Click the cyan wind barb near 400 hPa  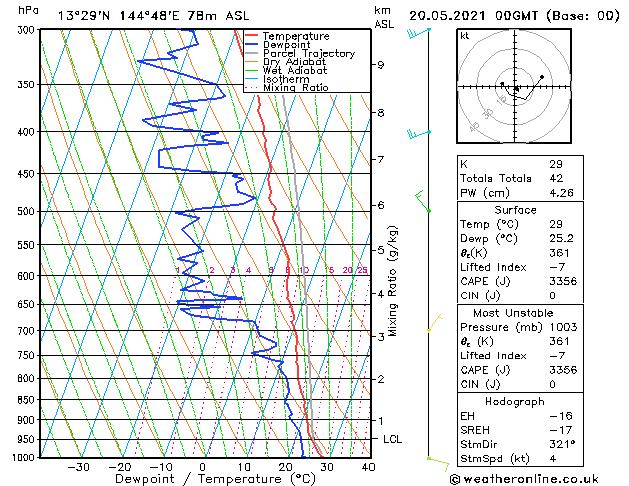pos(419,134)
